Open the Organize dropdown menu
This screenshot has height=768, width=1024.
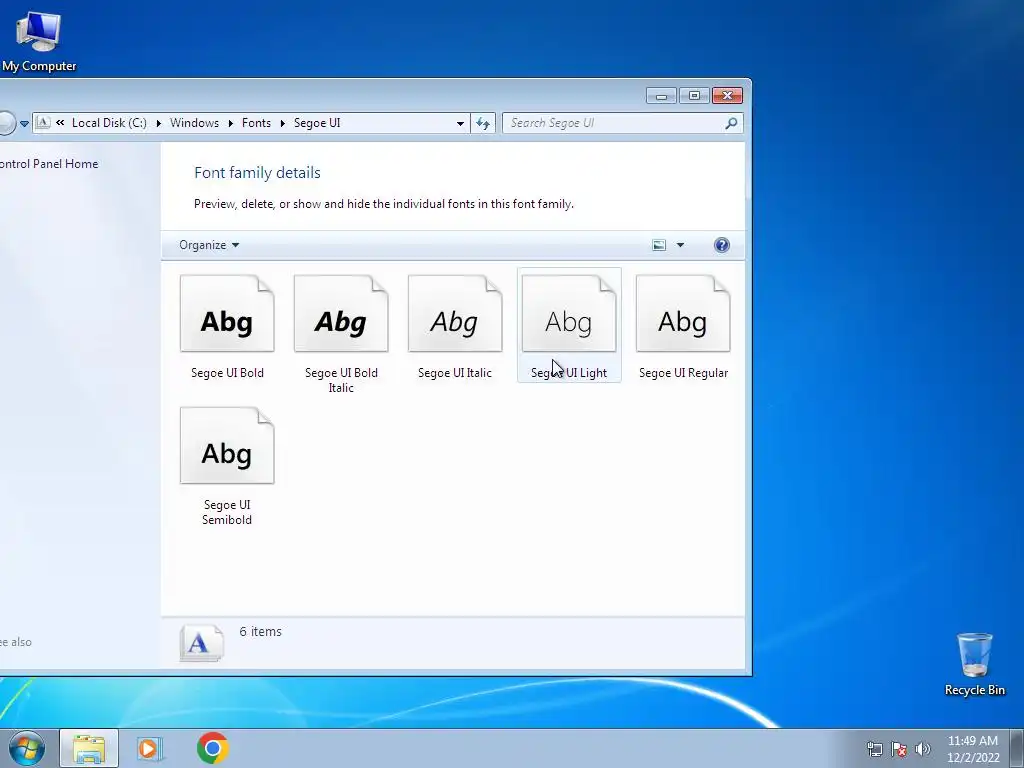click(209, 245)
